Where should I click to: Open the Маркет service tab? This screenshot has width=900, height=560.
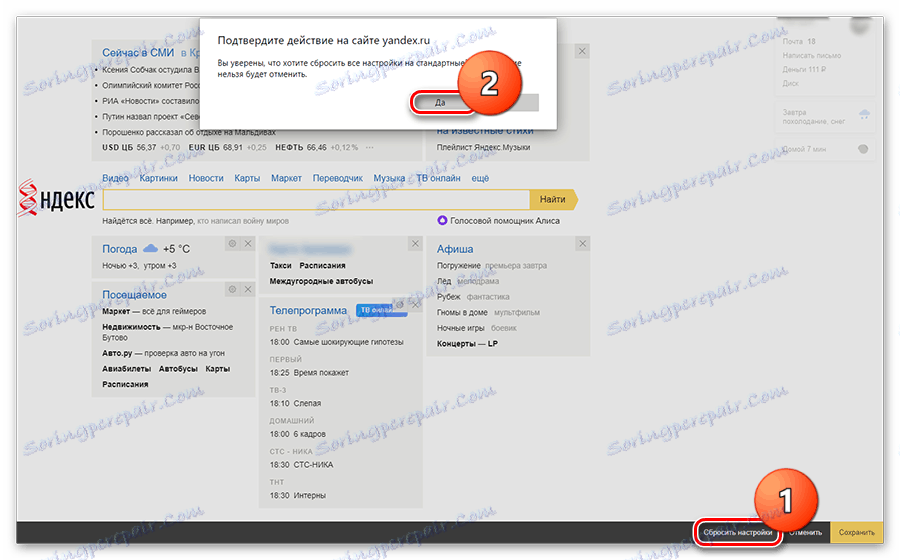click(286, 178)
